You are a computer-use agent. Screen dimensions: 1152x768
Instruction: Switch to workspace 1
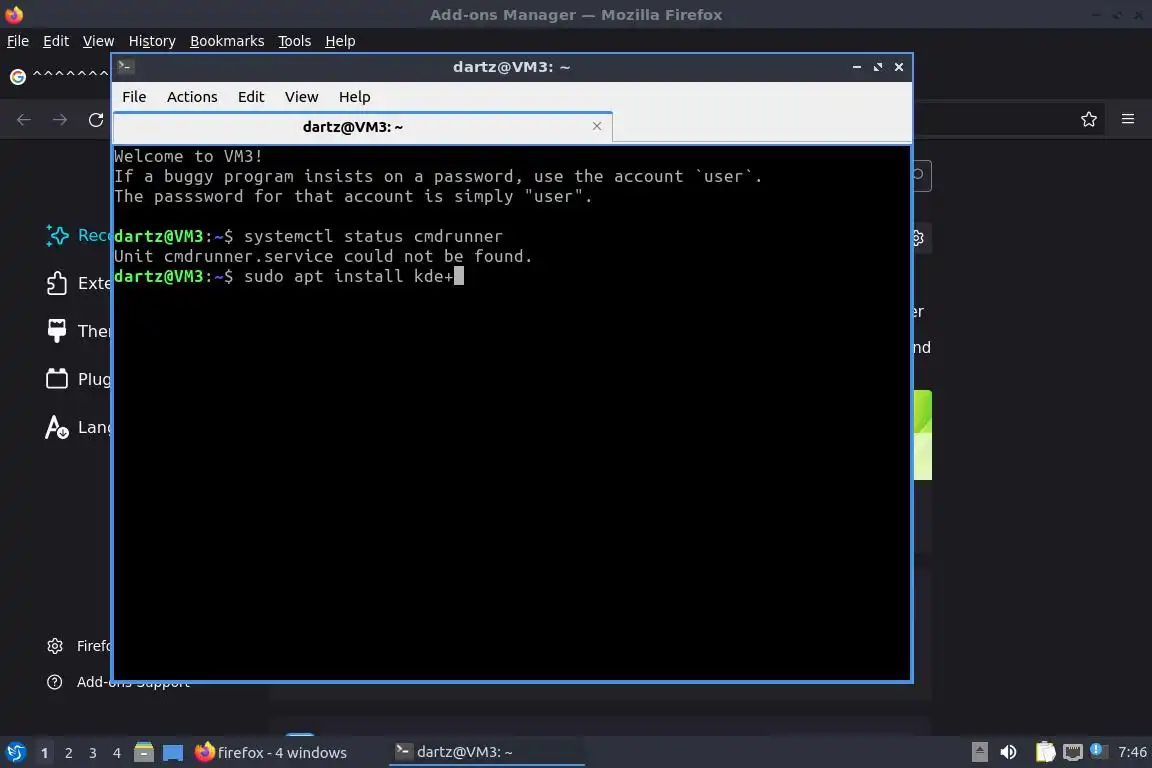45,753
